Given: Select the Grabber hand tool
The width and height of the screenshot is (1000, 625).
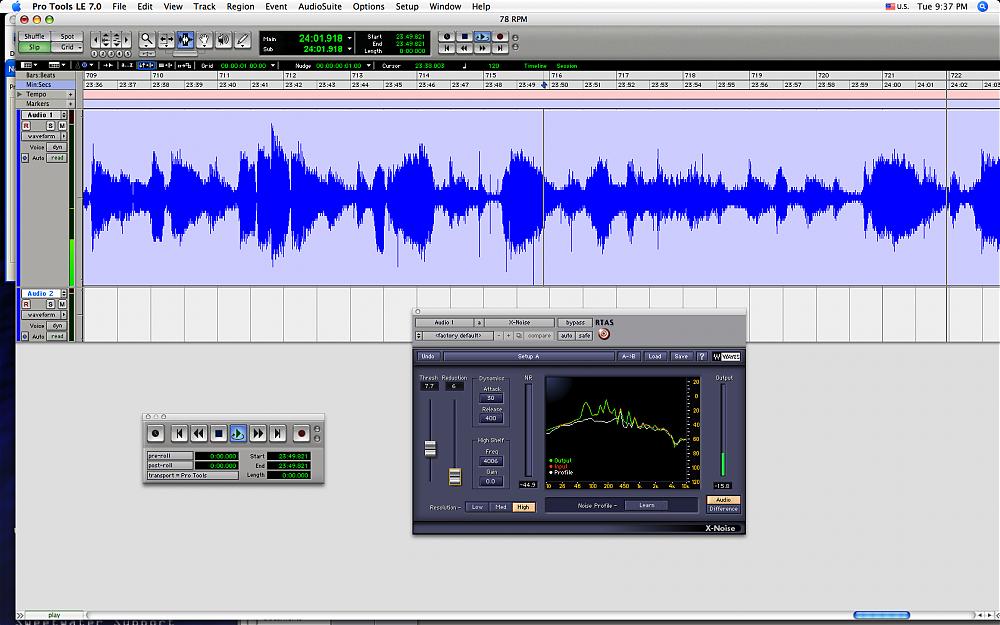Looking at the screenshot, I should [204, 40].
